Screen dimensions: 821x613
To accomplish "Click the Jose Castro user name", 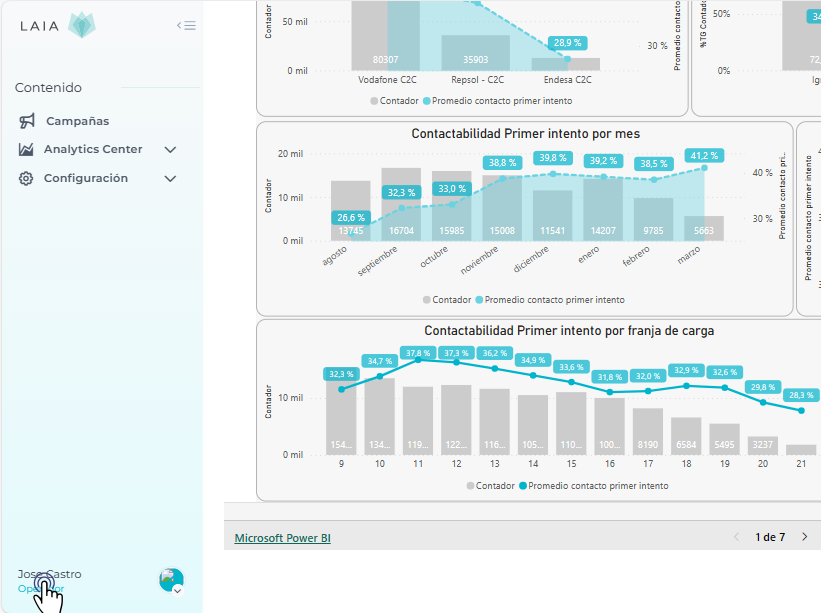I will [49, 574].
